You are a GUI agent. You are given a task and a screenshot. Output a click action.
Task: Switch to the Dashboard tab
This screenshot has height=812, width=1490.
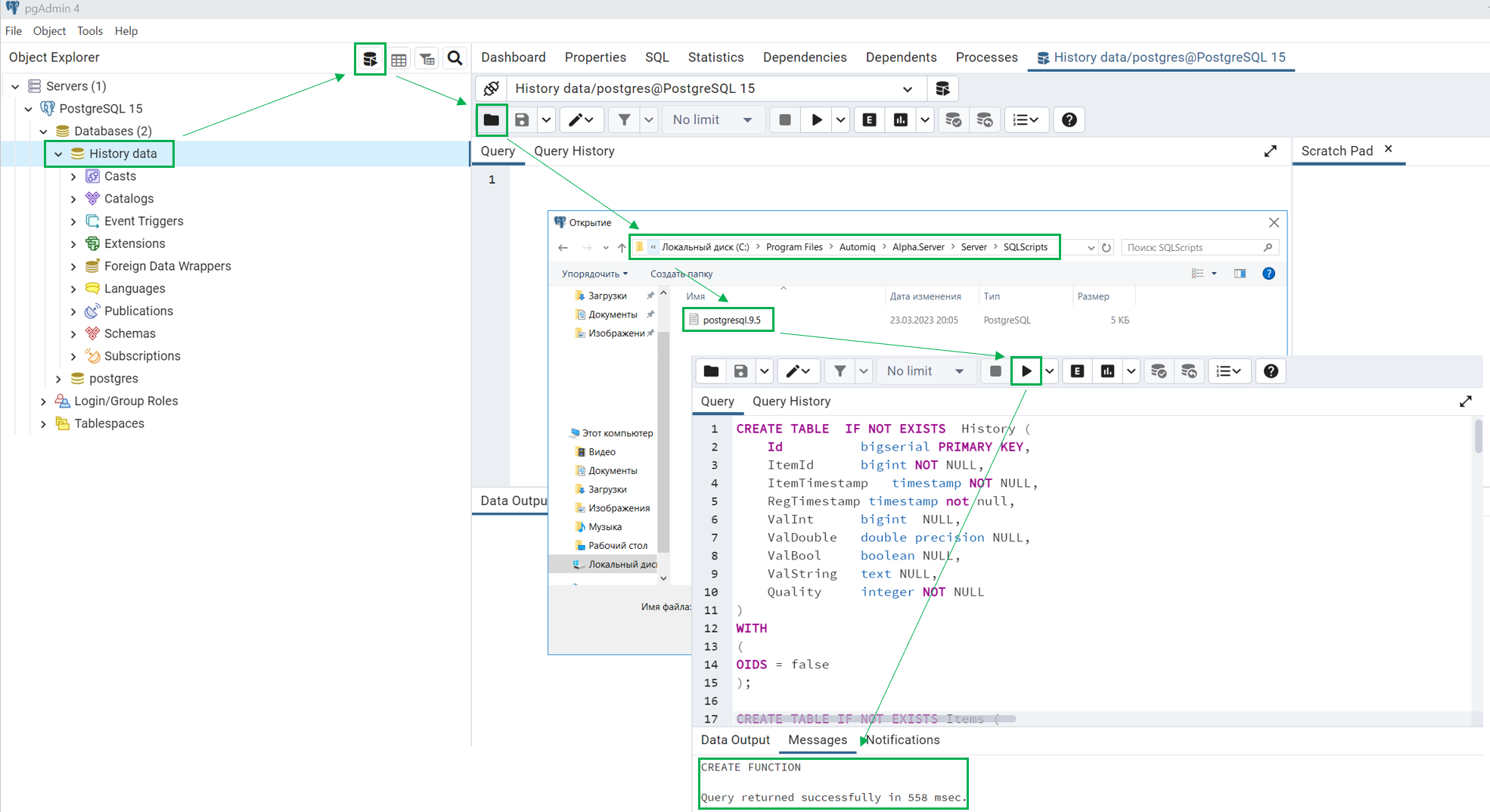(x=514, y=57)
